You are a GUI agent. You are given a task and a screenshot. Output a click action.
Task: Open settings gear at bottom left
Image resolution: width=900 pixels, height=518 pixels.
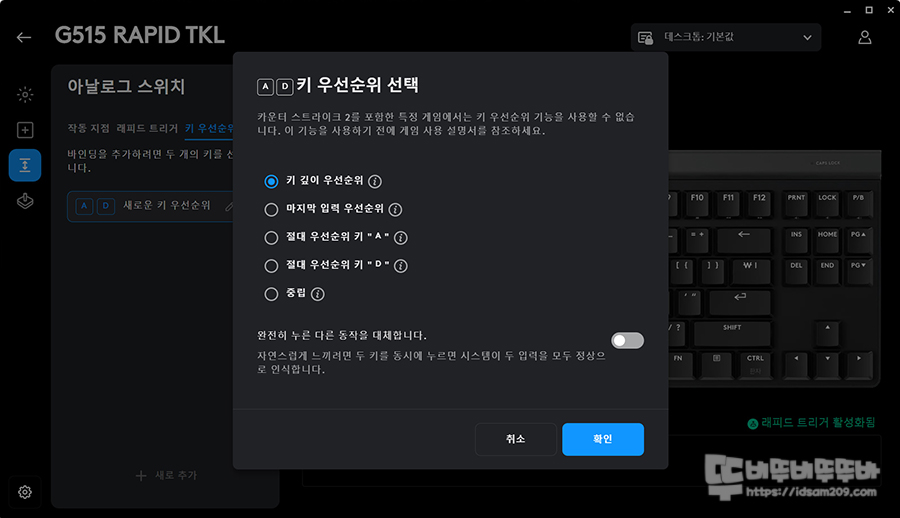pyautogui.click(x=25, y=492)
